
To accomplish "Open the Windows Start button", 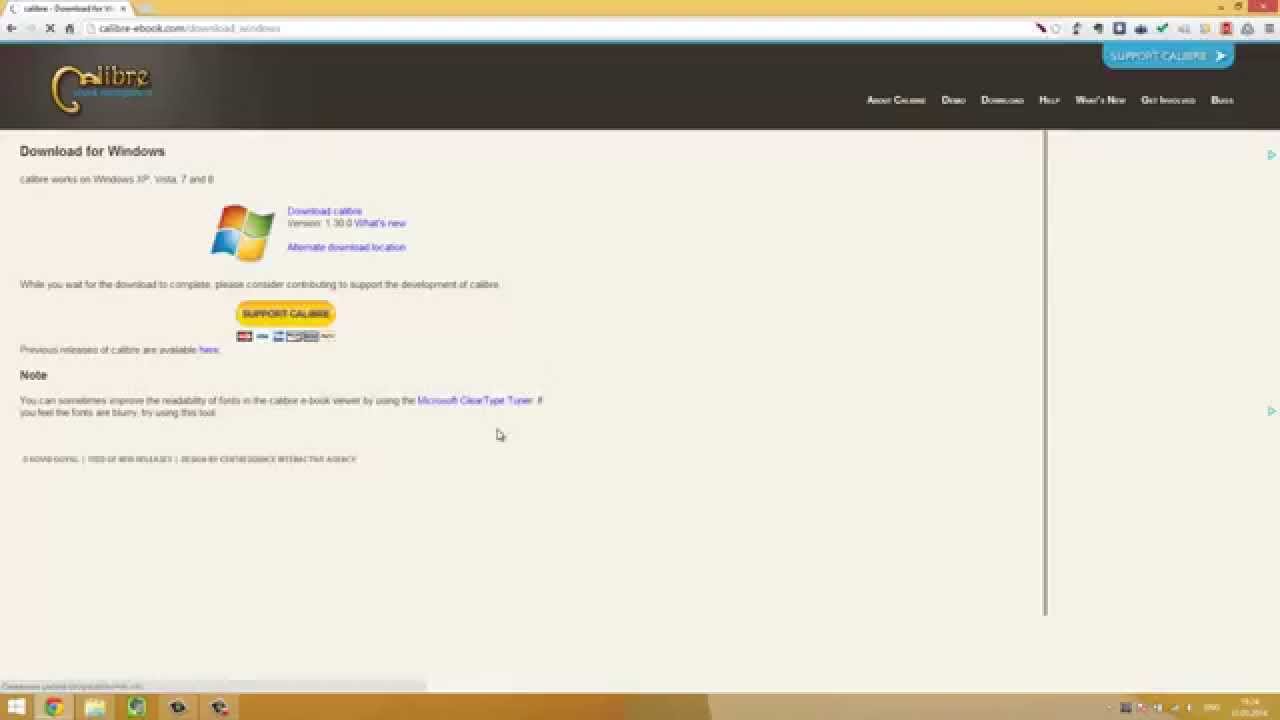I will (17, 707).
